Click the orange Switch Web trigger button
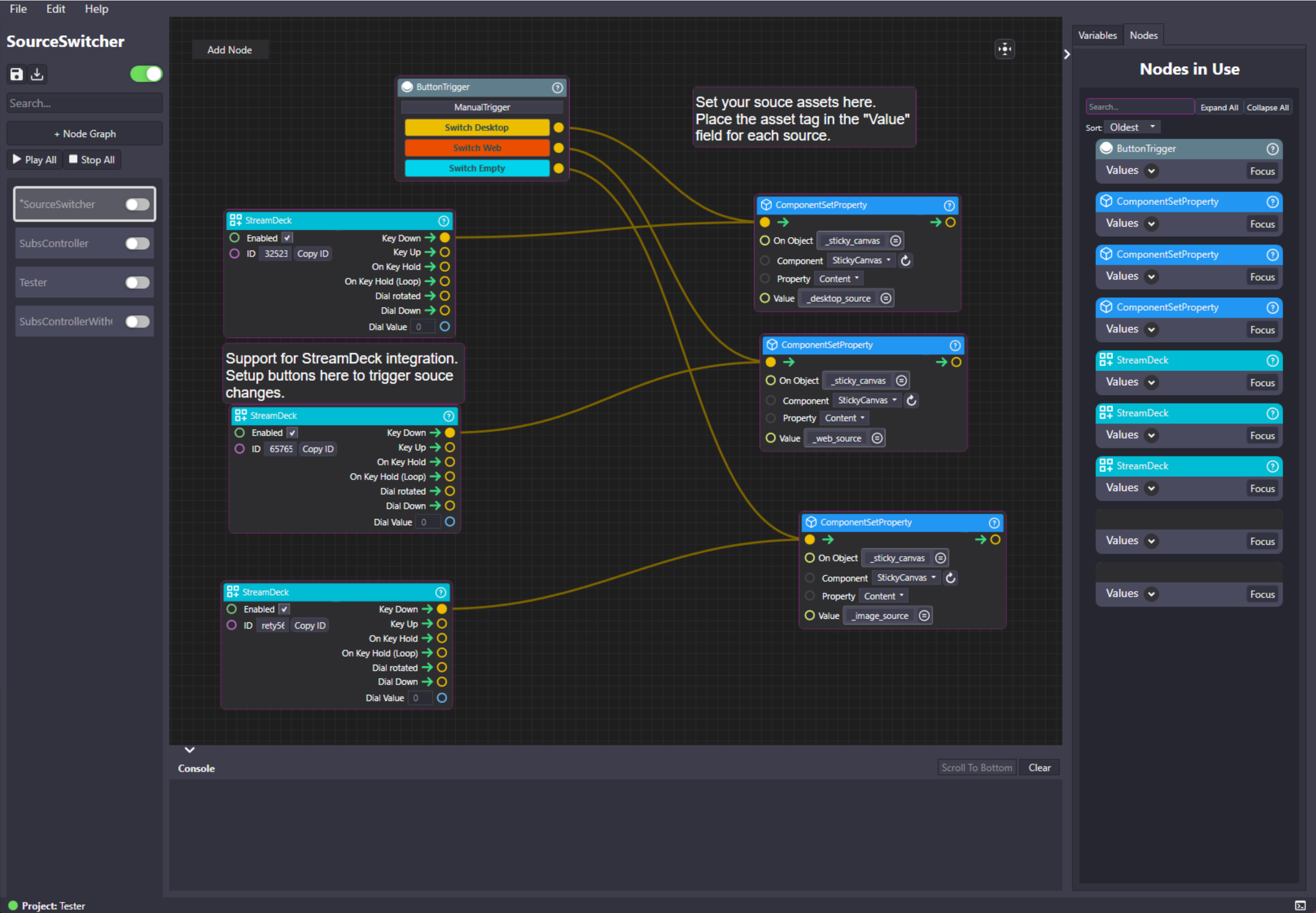 [476, 148]
